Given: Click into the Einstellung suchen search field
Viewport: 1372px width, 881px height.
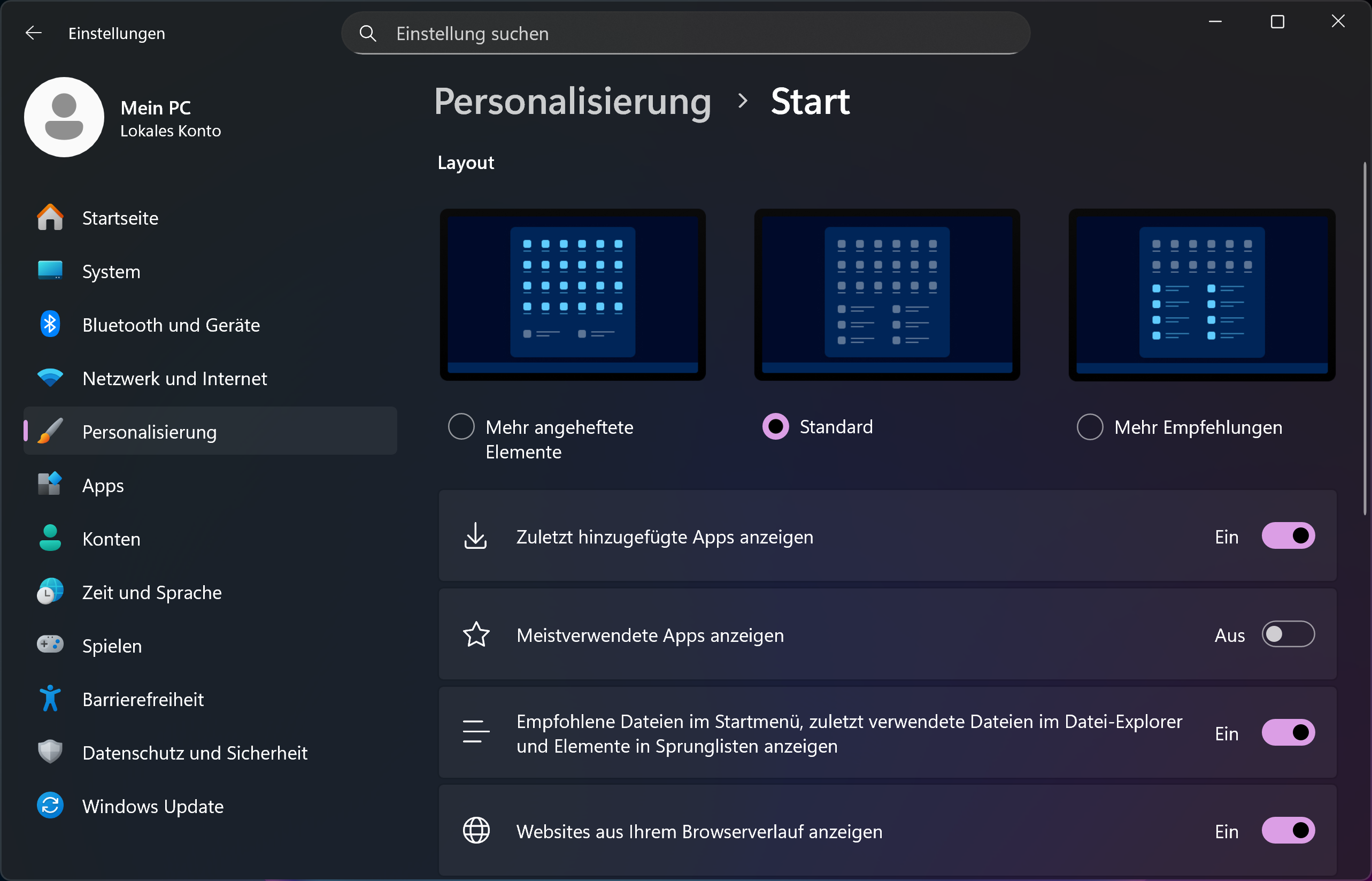Looking at the screenshot, I should click(x=686, y=34).
